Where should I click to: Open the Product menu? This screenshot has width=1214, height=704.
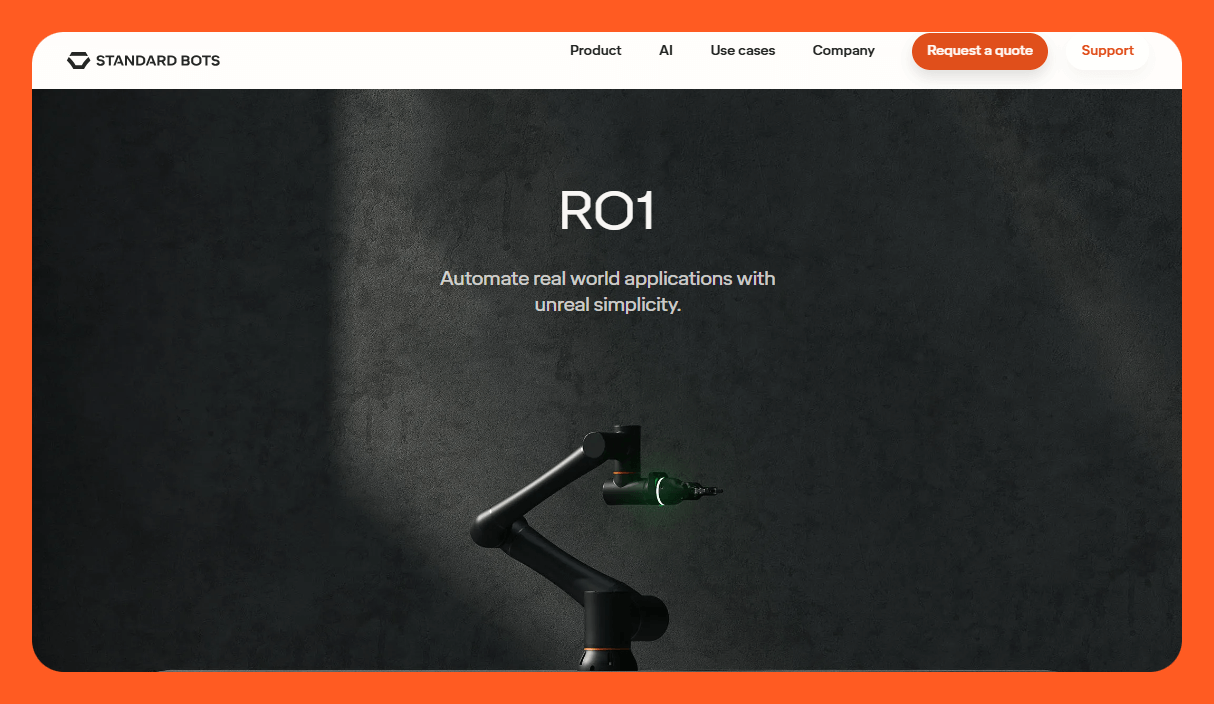pos(595,50)
